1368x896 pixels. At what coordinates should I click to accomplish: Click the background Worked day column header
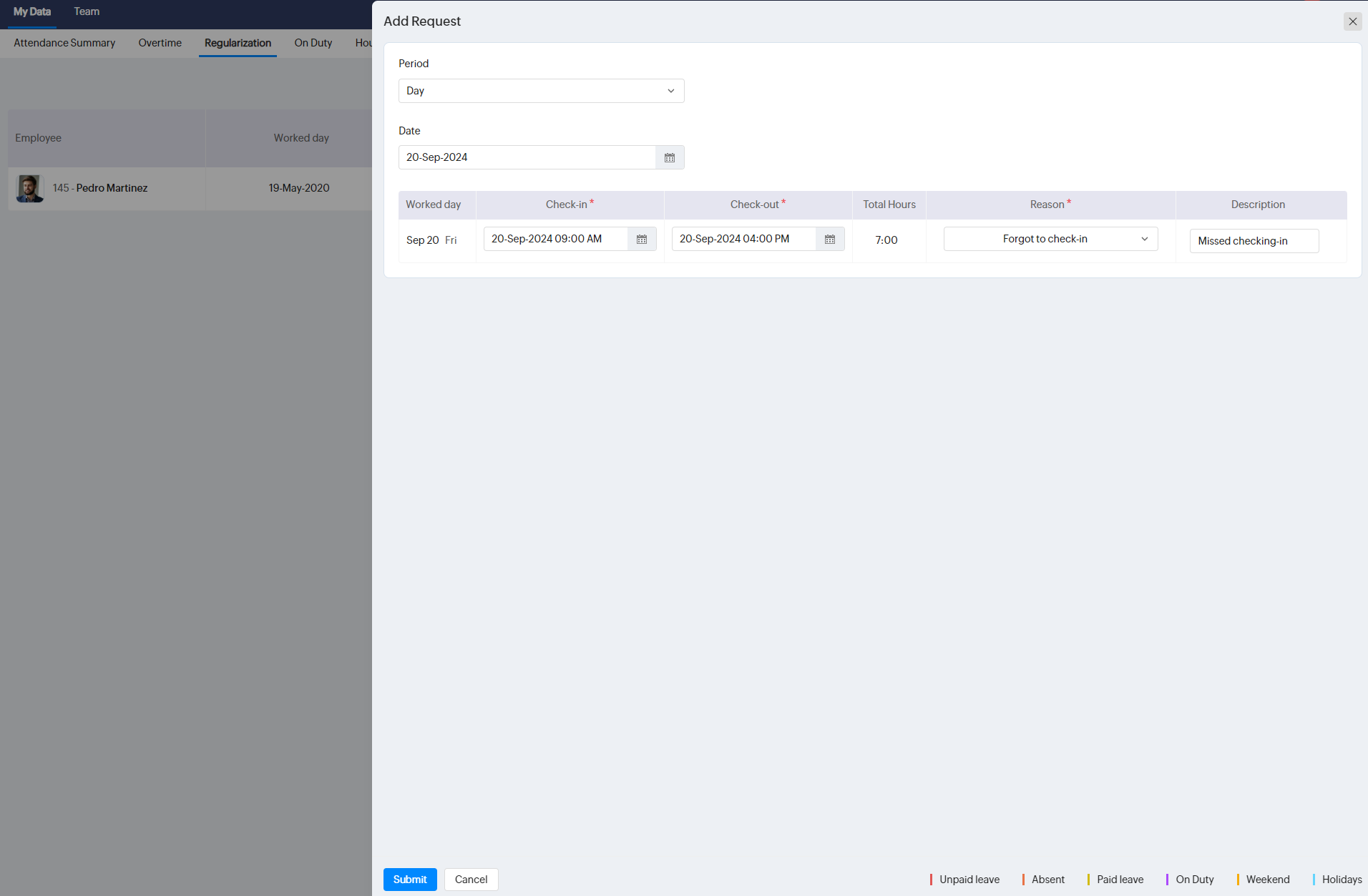[301, 138]
